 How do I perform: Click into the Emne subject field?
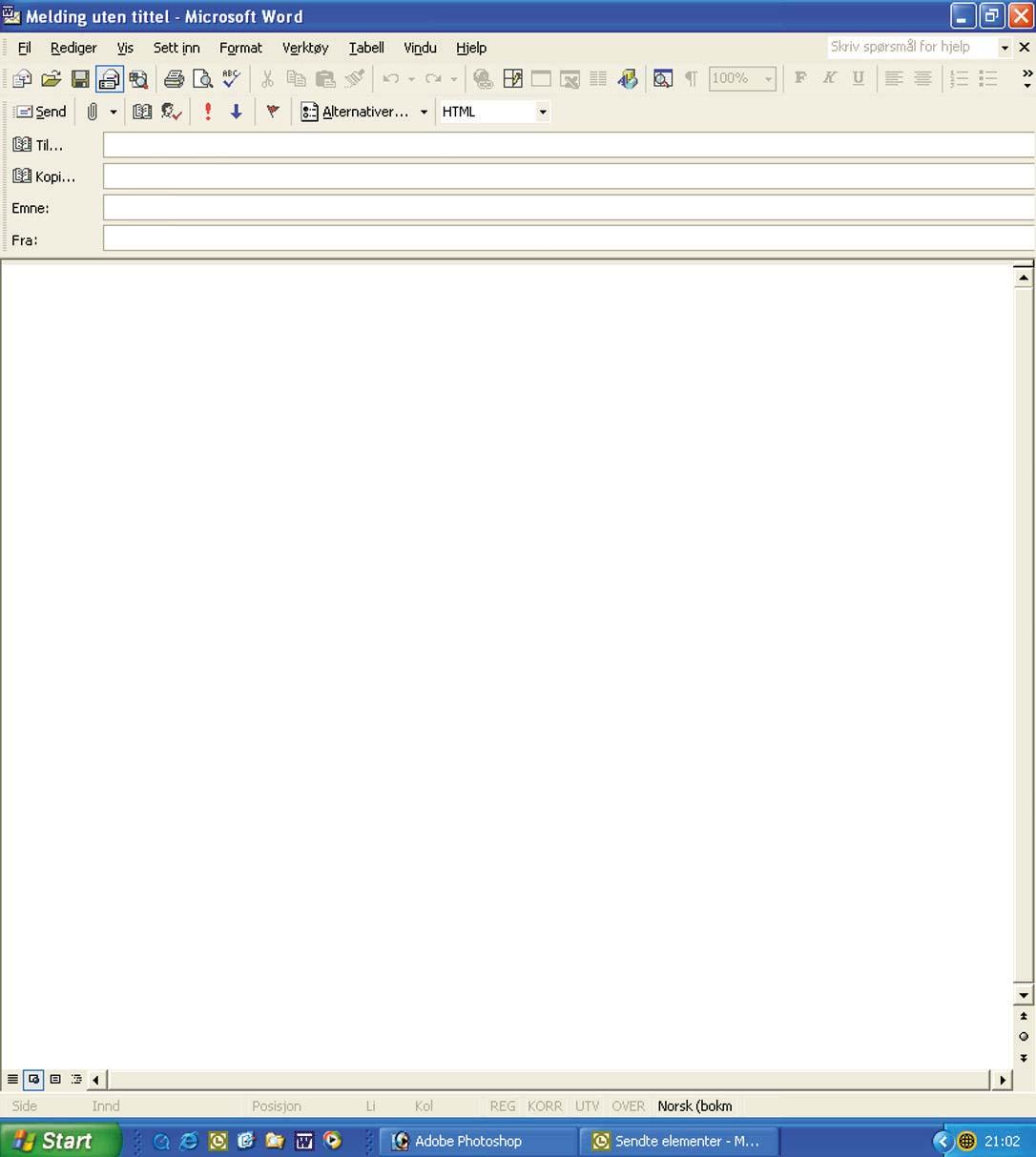click(x=570, y=208)
